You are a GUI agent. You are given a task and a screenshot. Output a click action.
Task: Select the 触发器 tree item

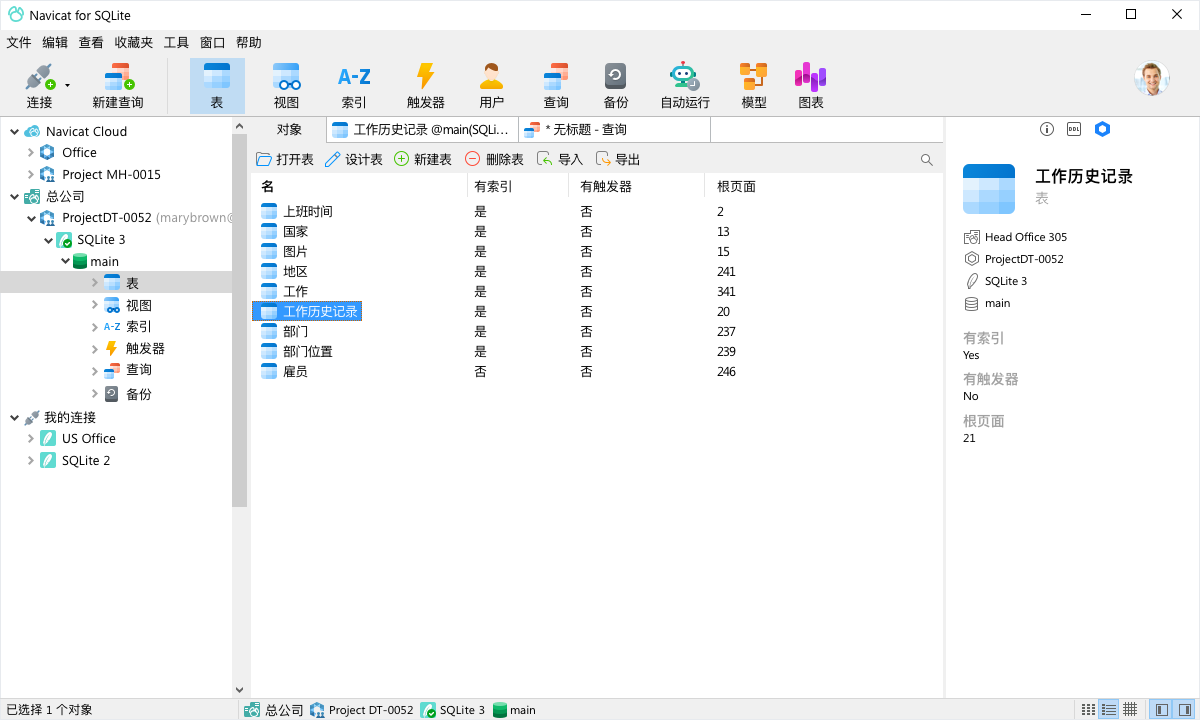coord(145,348)
